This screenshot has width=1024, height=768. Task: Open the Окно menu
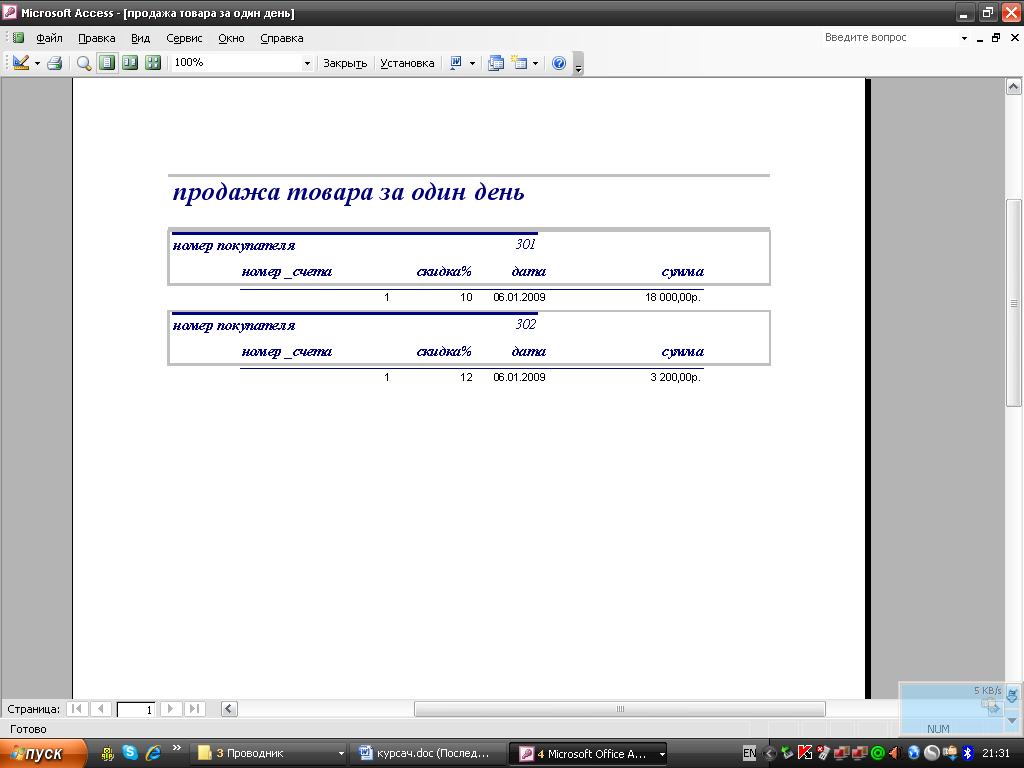coord(231,38)
